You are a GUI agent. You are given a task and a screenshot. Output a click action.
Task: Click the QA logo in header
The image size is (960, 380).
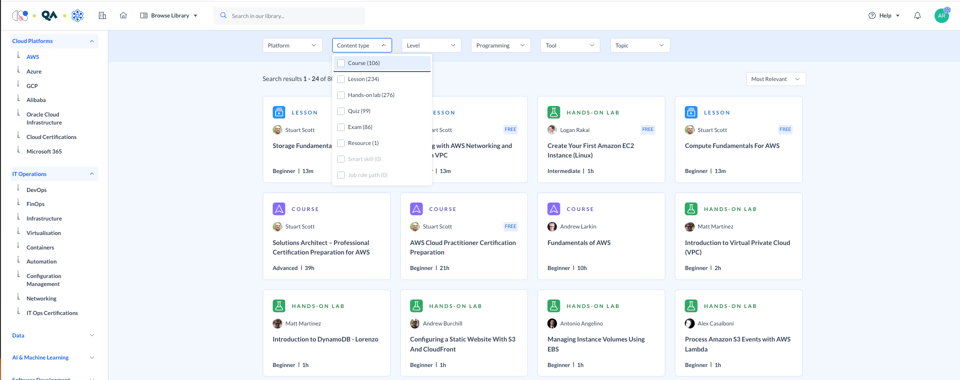[x=50, y=15]
